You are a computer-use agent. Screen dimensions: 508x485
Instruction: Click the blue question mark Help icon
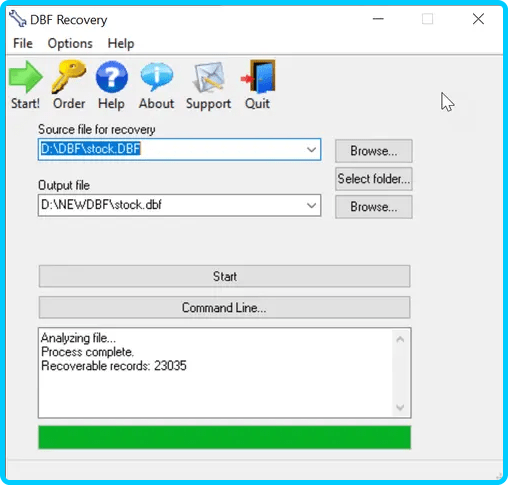(112, 77)
